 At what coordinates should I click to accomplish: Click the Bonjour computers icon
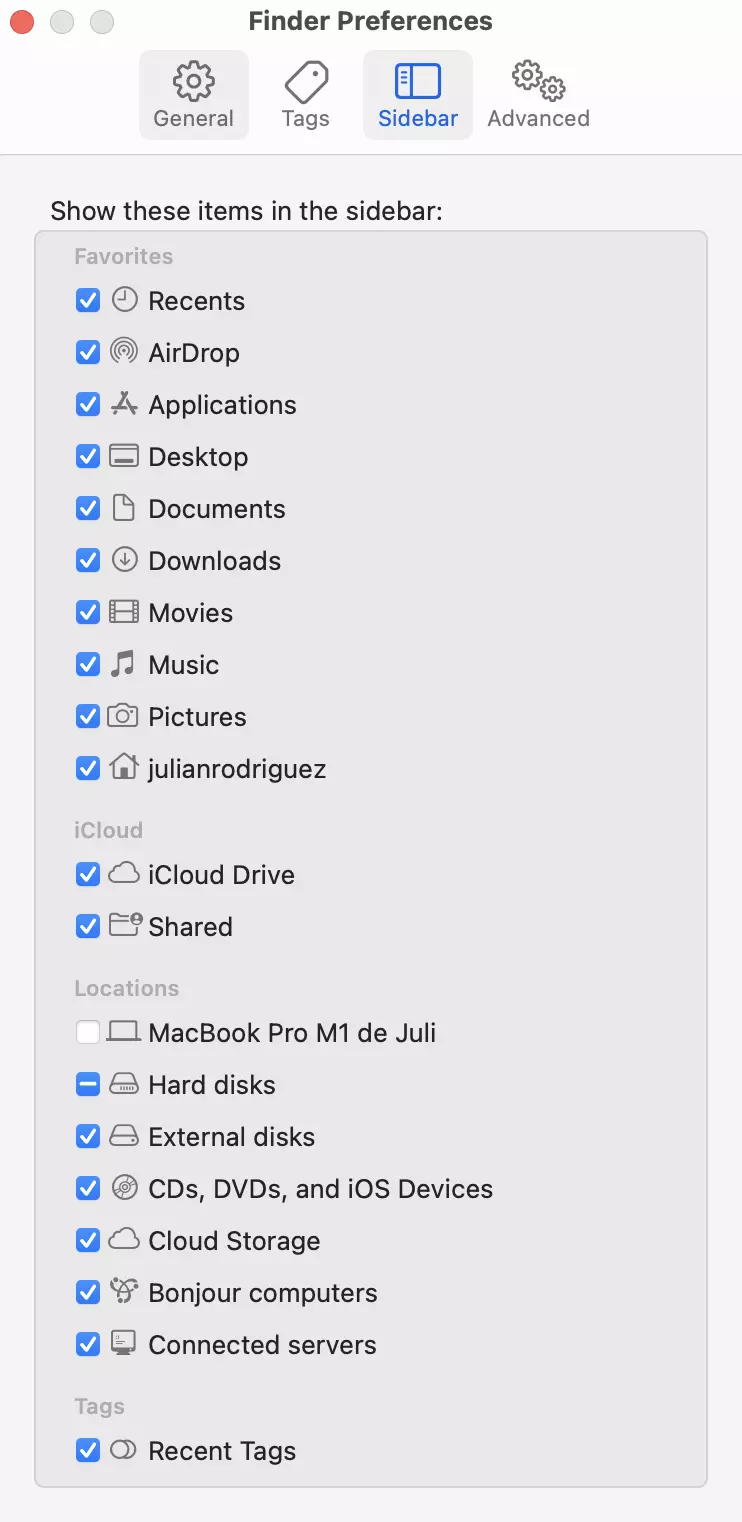pos(123,1293)
